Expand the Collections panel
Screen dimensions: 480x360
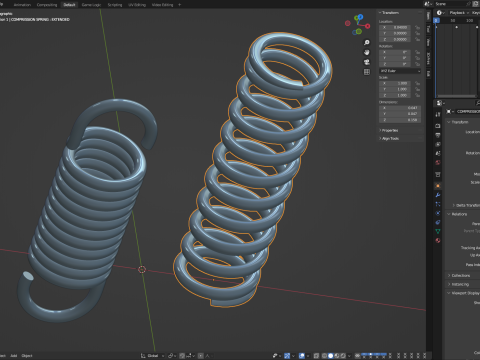458,275
